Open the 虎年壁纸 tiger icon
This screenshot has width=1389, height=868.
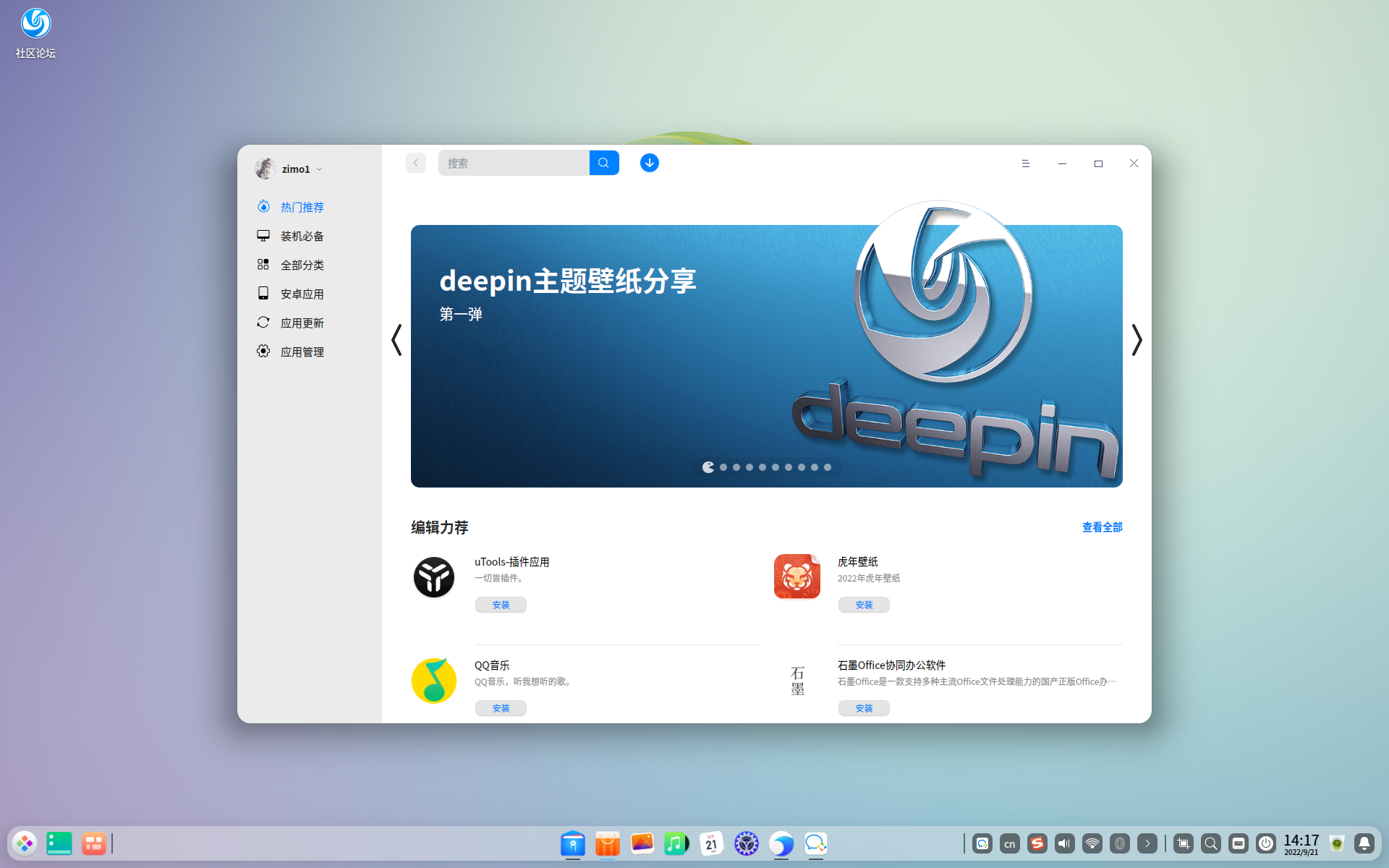797,576
